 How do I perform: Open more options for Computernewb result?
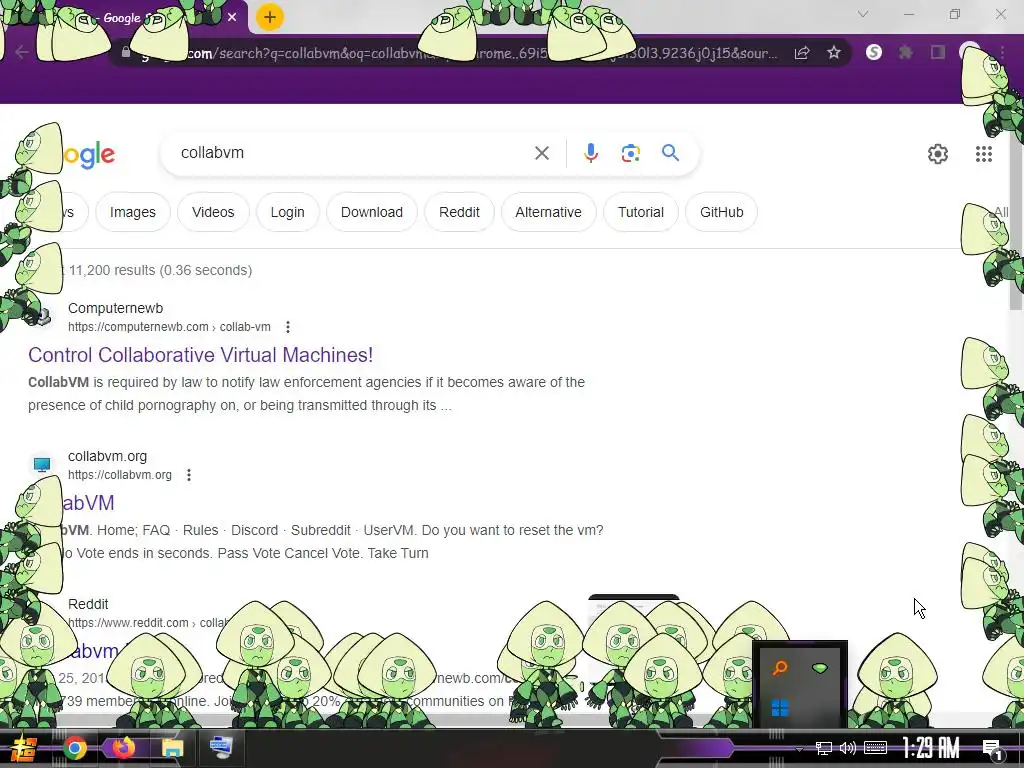pos(288,327)
